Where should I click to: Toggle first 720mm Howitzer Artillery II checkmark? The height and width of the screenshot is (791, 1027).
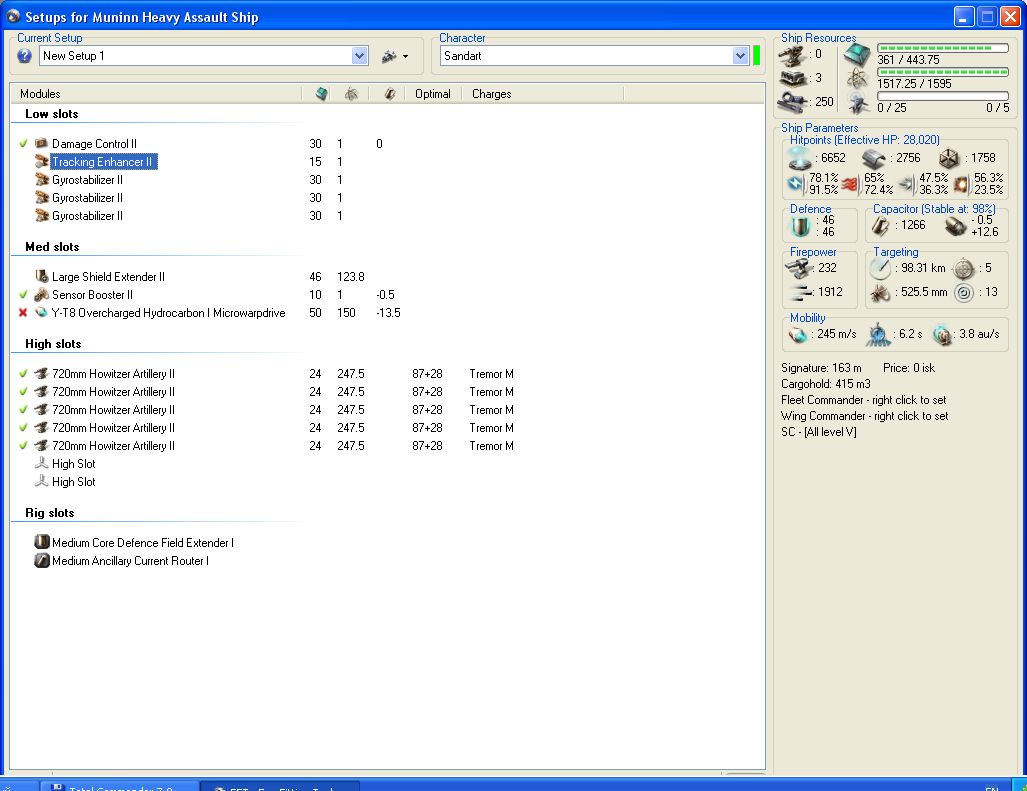23,373
